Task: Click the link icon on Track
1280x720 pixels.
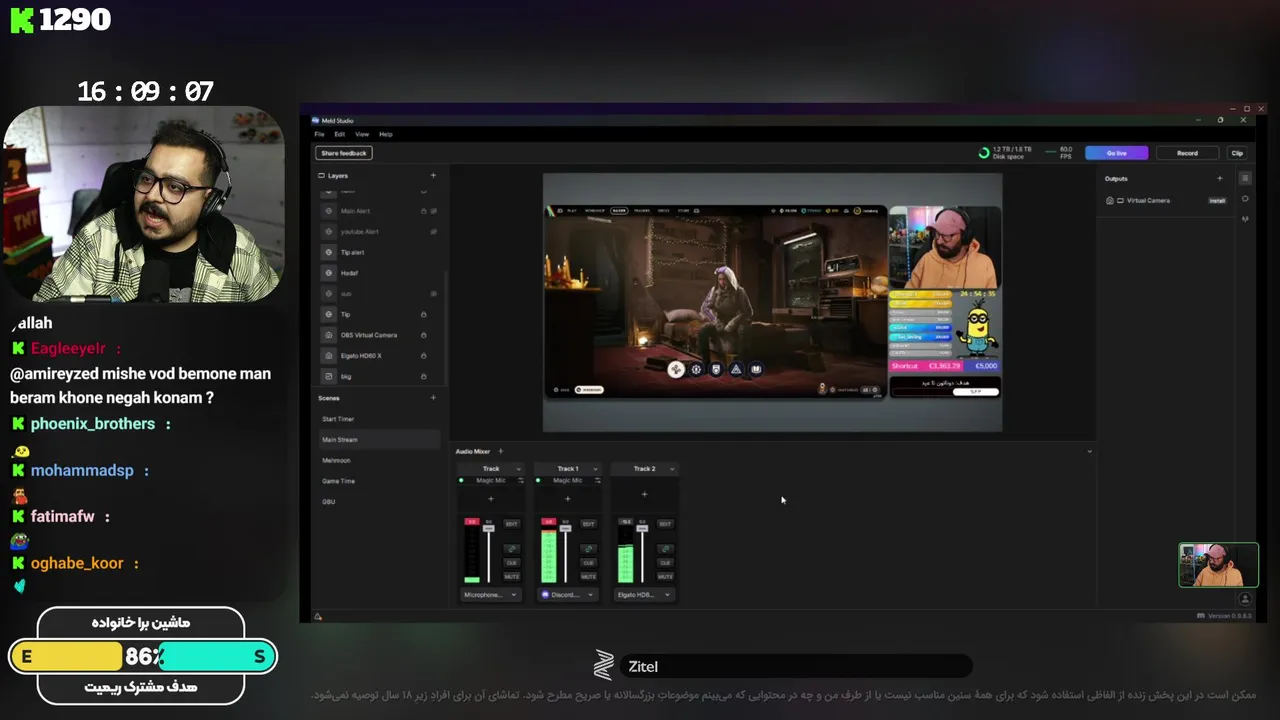Action: click(512, 549)
